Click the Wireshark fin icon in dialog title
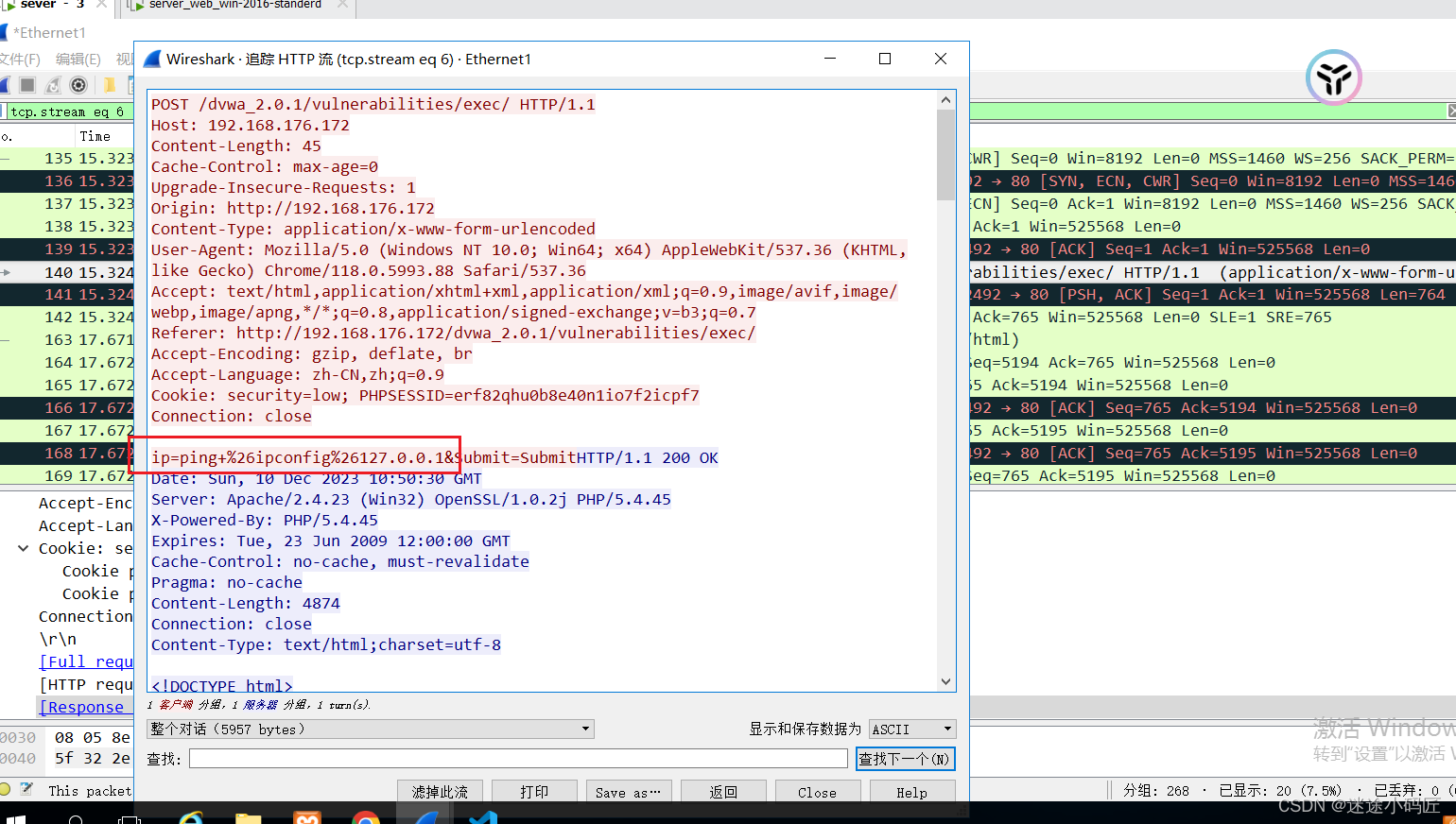This screenshot has width=1456, height=824. (x=152, y=59)
